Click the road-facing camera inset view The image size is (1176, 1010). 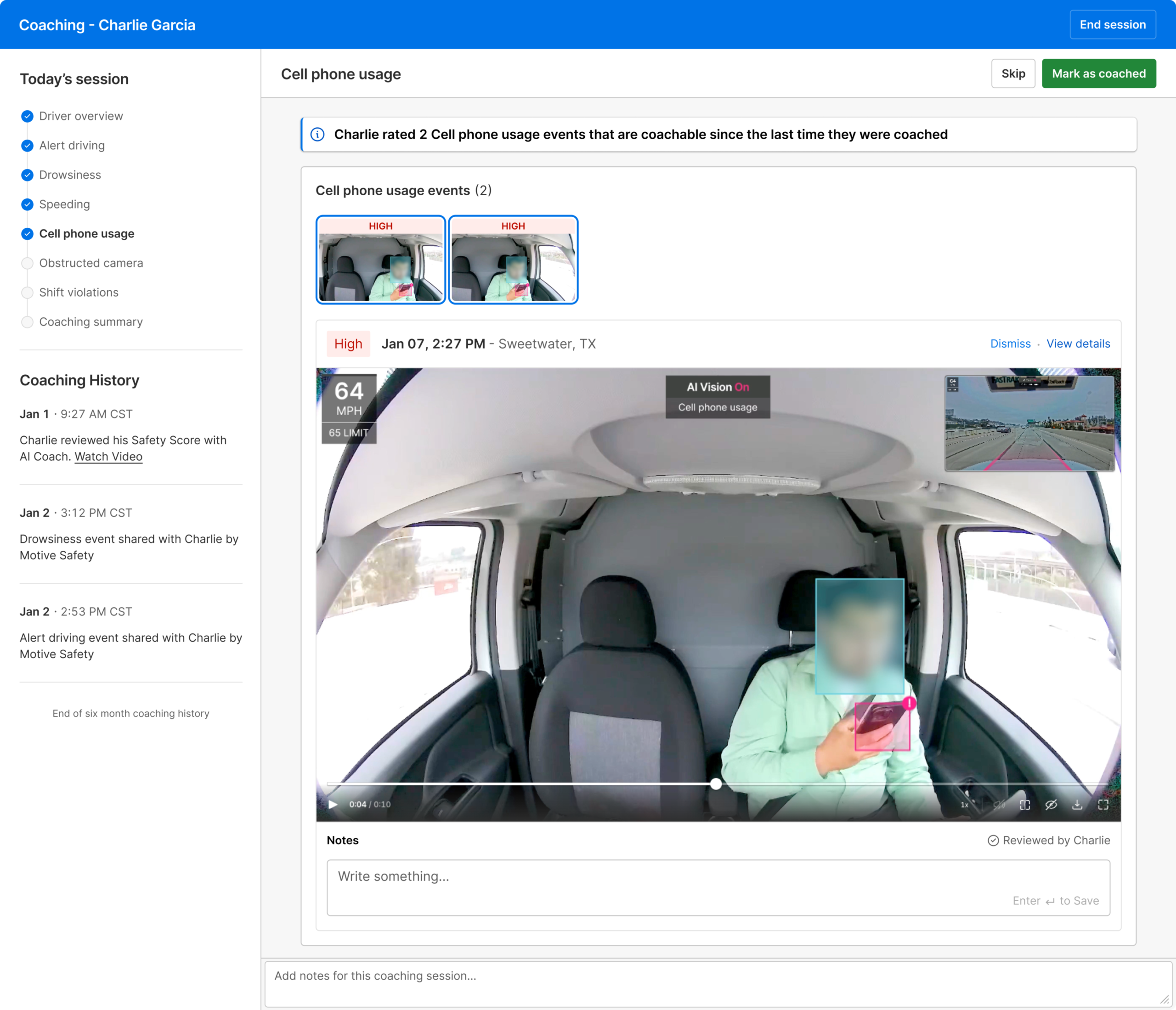pos(1029,423)
